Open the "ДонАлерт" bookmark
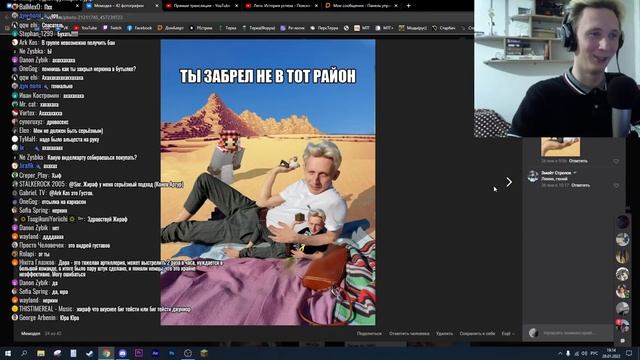The height and width of the screenshot is (360, 640). click(171, 28)
